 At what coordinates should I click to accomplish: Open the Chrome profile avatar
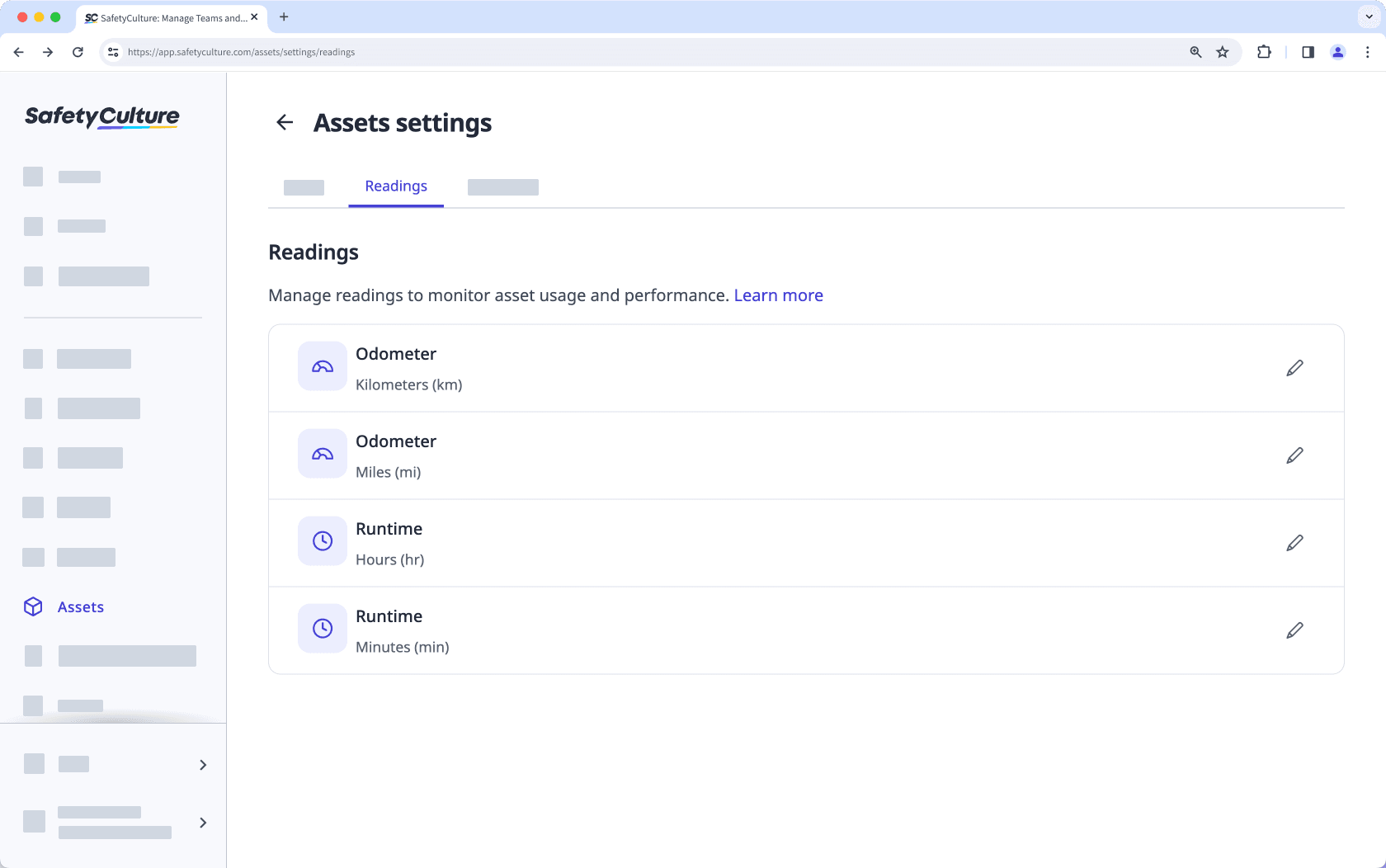coord(1336,51)
